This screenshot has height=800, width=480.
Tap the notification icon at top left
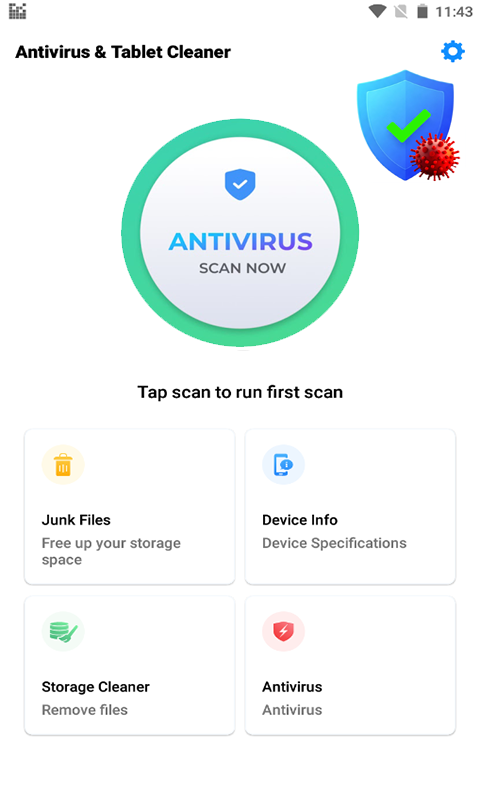pyautogui.click(x=17, y=11)
